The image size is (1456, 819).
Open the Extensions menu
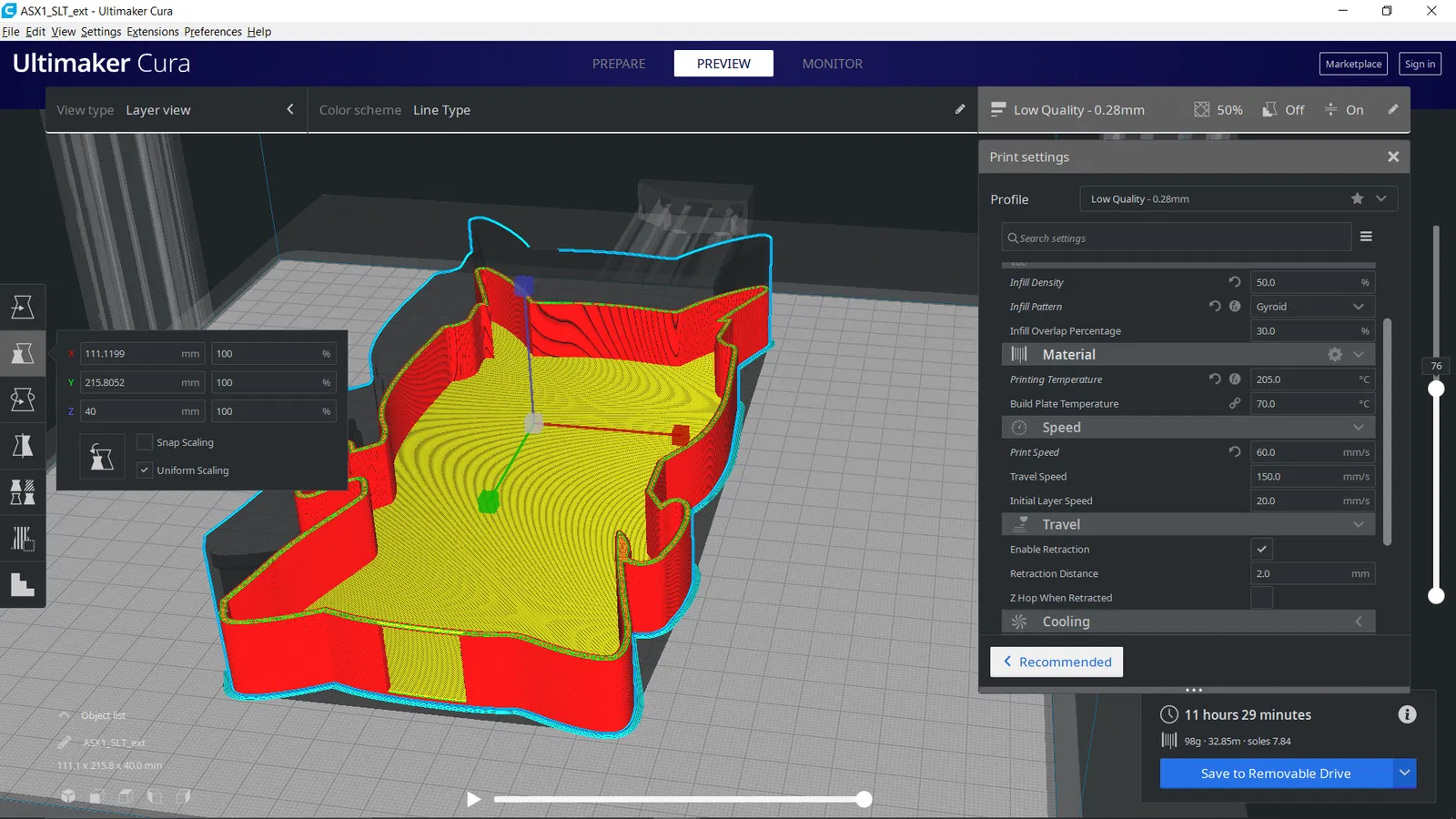click(x=153, y=32)
